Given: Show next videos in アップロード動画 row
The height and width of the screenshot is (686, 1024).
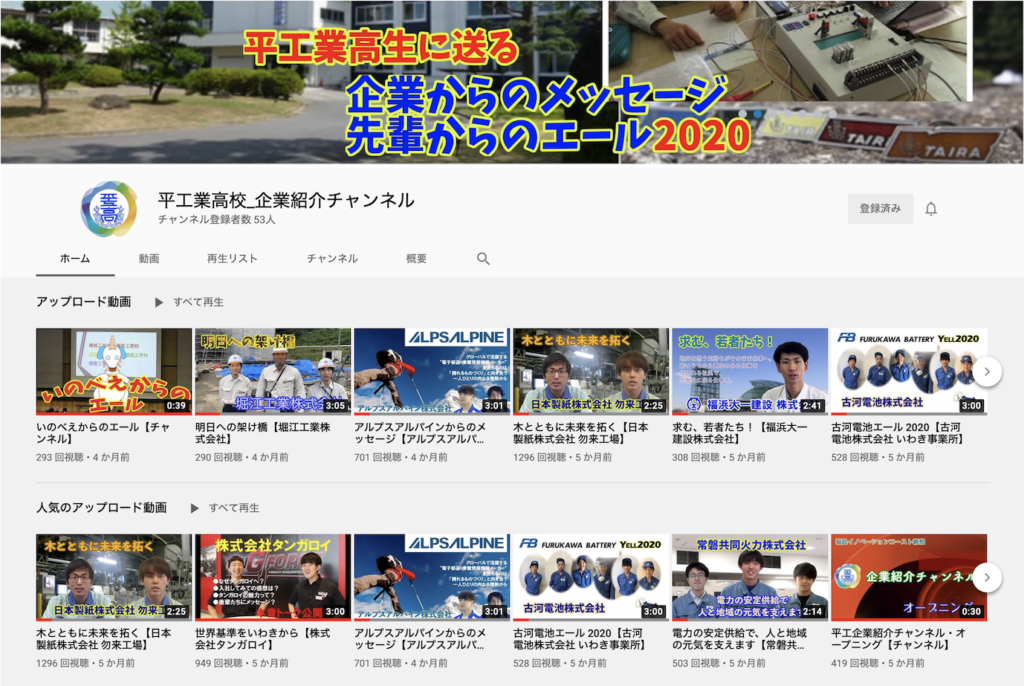Looking at the screenshot, I should pos(987,371).
